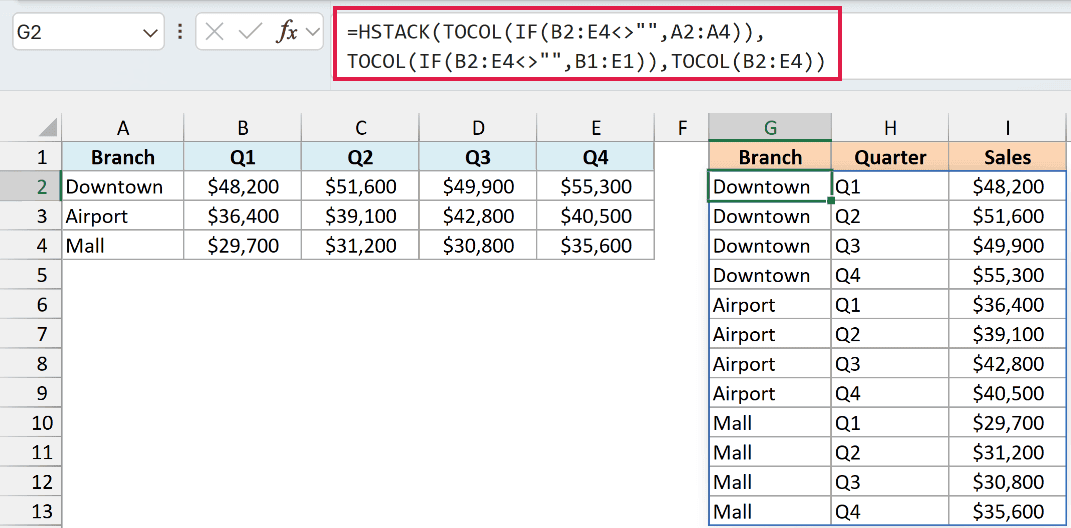Viewport: 1071px width, 528px height.
Task: Click cell C3 with $39,100
Action: (361, 216)
